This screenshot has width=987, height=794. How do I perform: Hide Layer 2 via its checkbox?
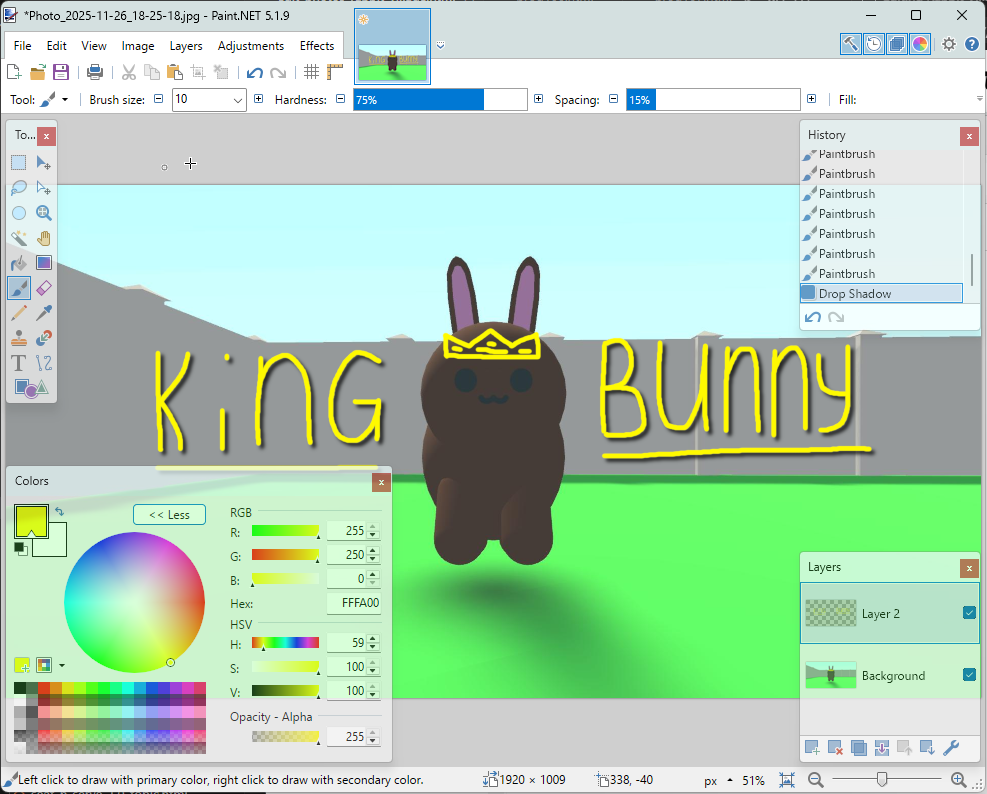(969, 613)
